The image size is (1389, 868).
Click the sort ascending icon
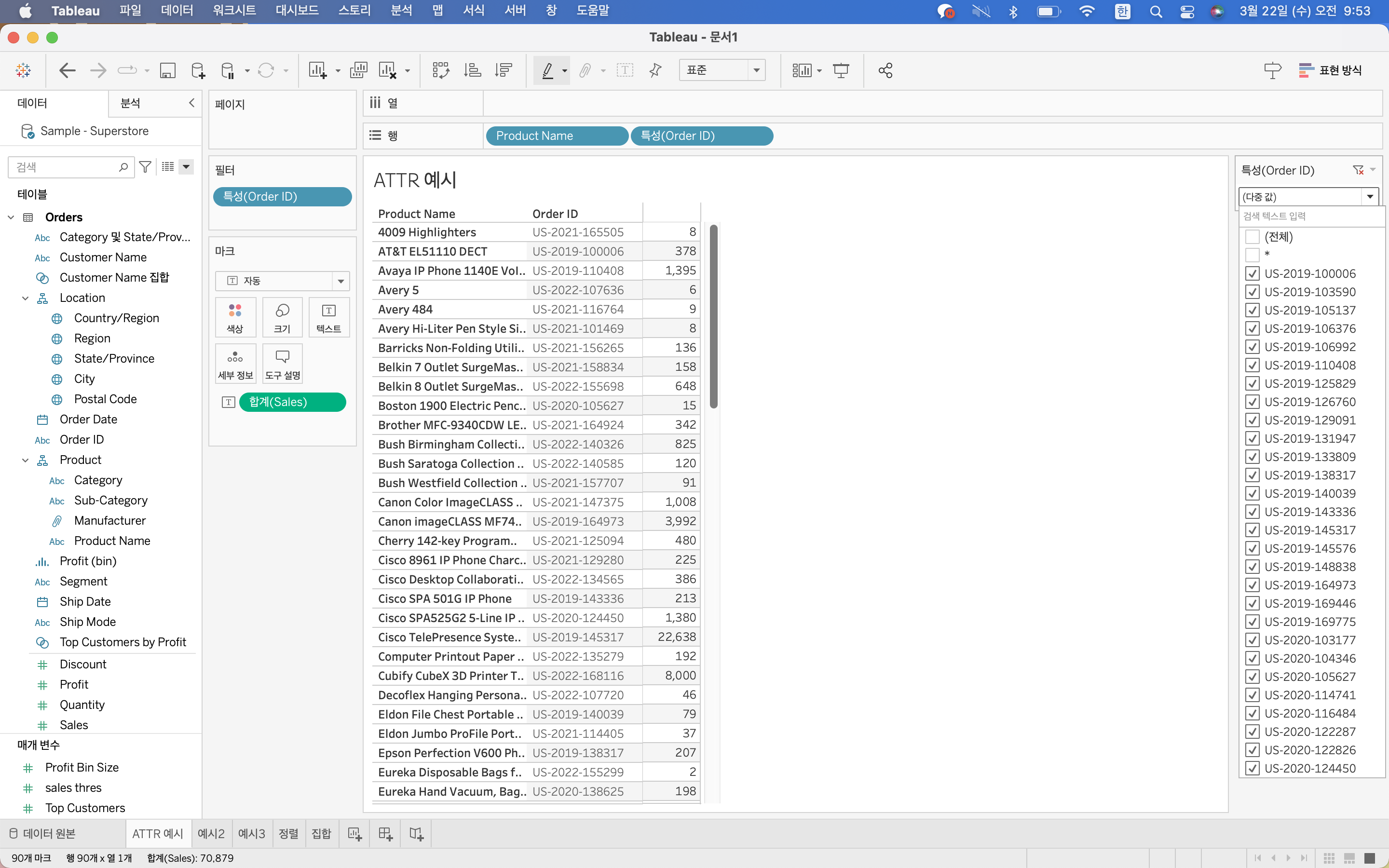click(x=472, y=70)
